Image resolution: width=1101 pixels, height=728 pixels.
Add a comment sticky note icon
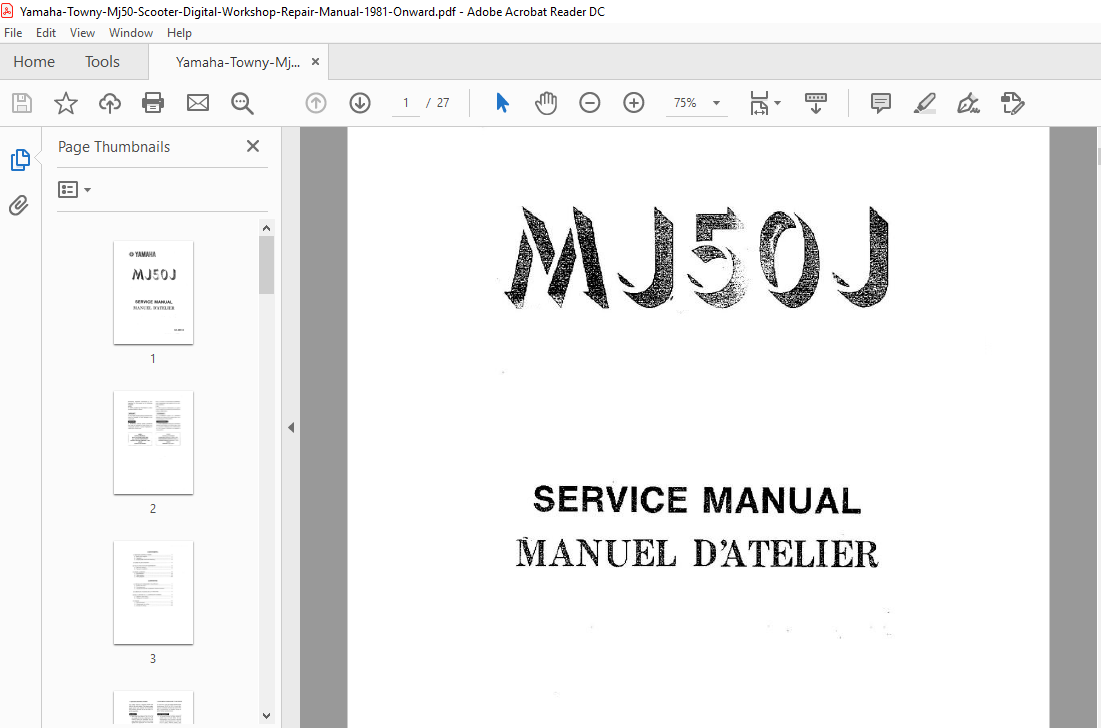[881, 103]
